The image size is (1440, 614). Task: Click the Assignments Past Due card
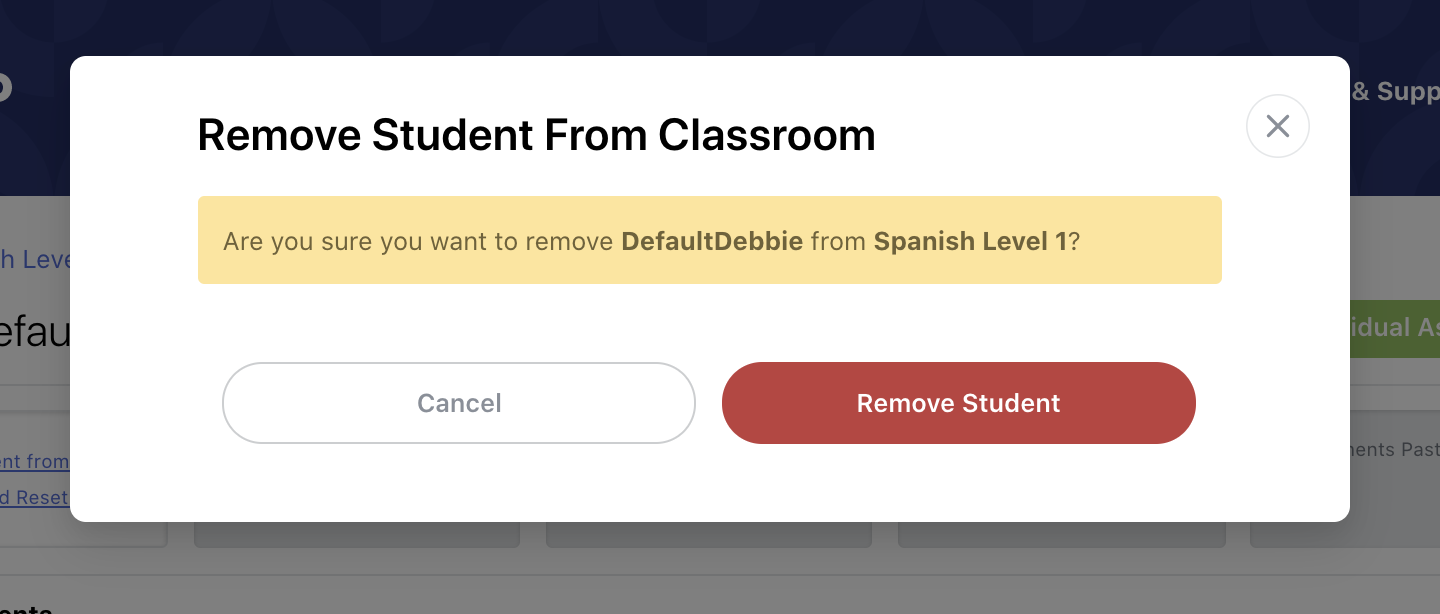pos(1400,450)
